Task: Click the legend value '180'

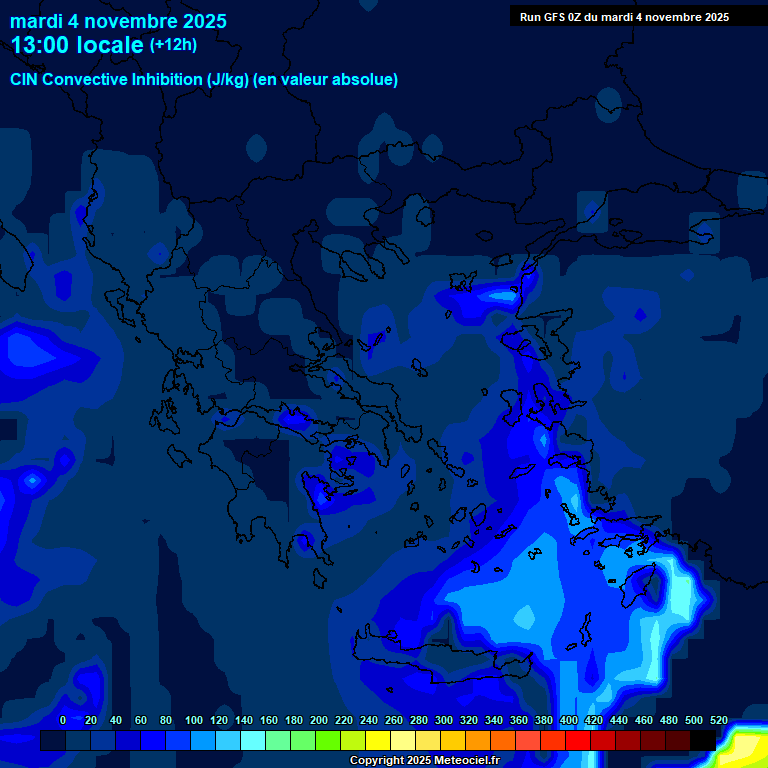Action: click(x=294, y=720)
